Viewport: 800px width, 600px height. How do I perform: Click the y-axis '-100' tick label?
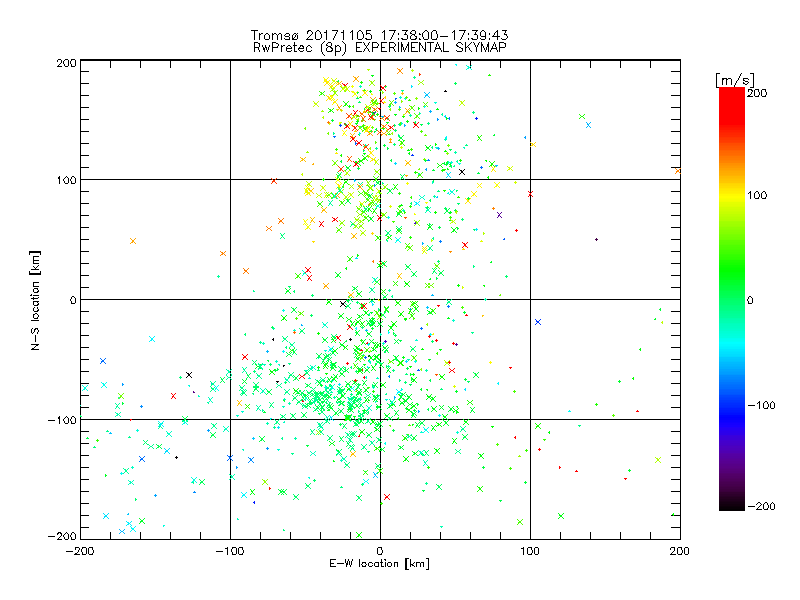[62, 420]
